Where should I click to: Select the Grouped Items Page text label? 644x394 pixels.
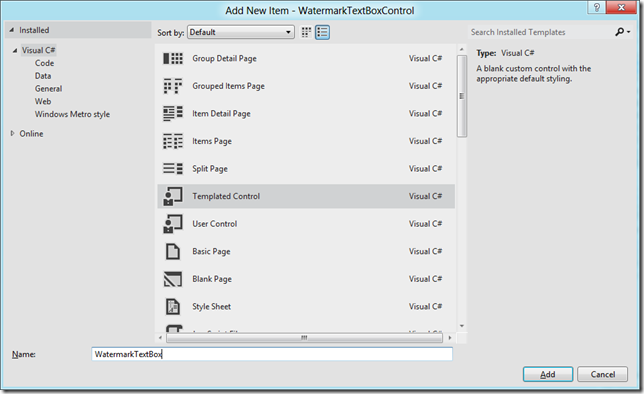(228, 86)
